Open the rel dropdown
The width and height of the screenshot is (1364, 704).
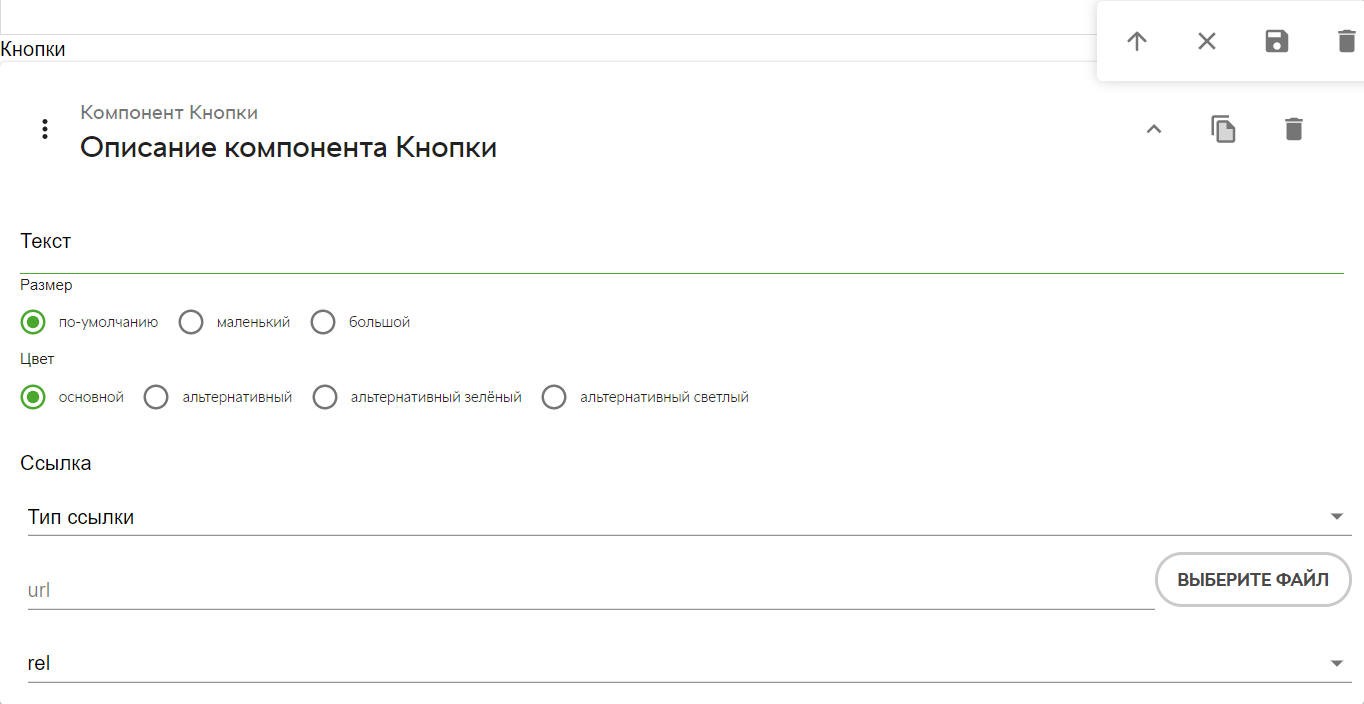tap(690, 663)
